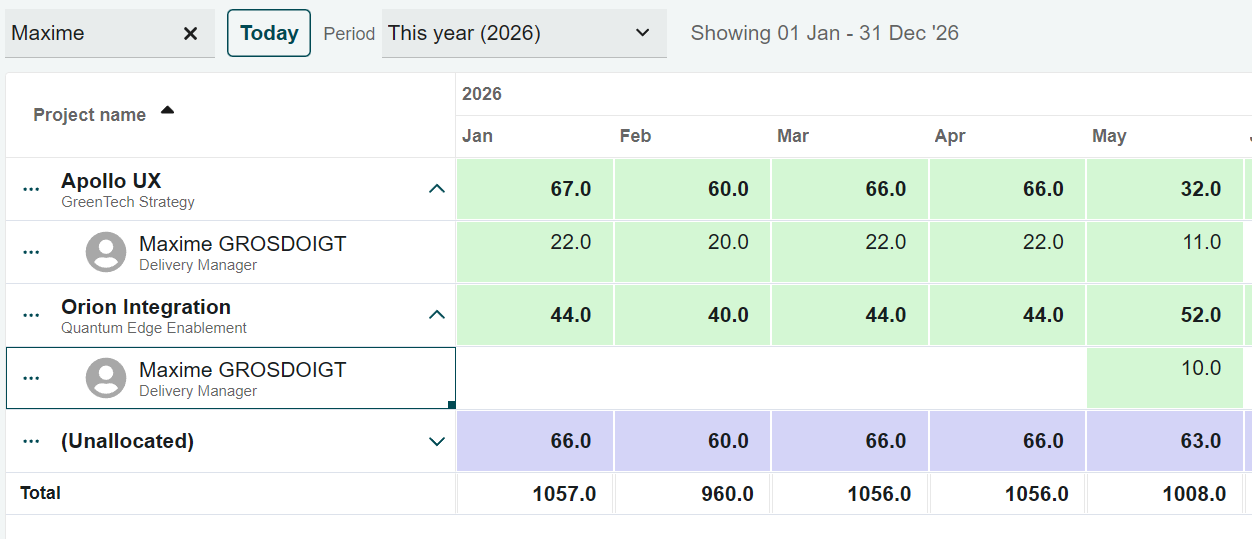The height and width of the screenshot is (539, 1252).
Task: Open options for Maxime under Orion Integration
Action: coord(31,378)
